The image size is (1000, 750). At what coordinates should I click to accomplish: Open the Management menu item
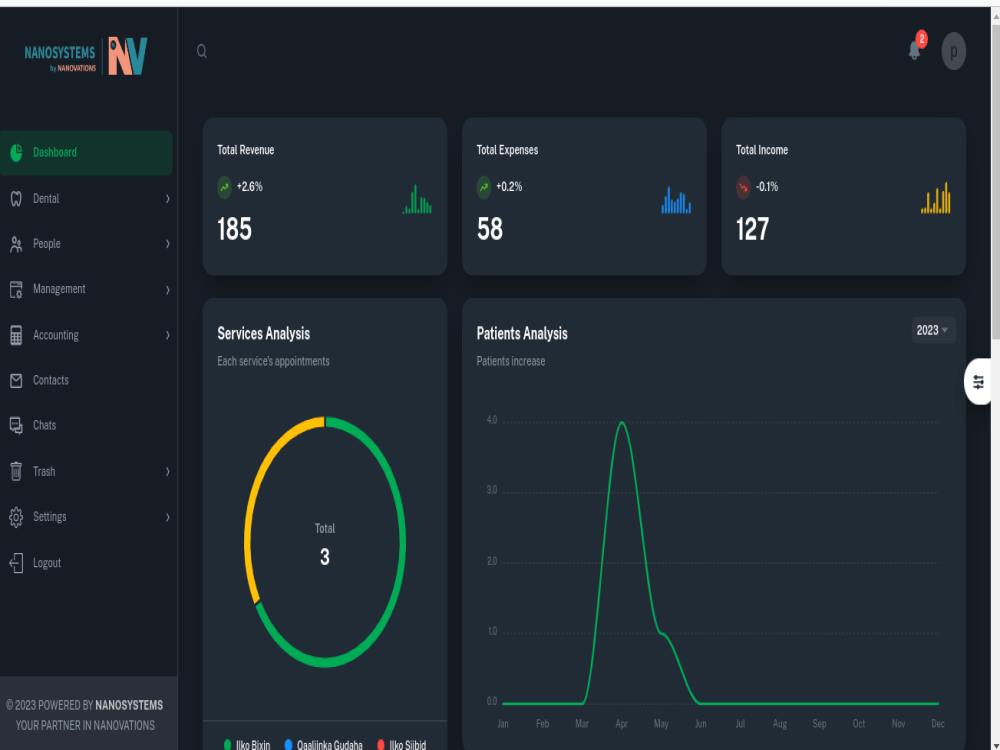click(86, 290)
